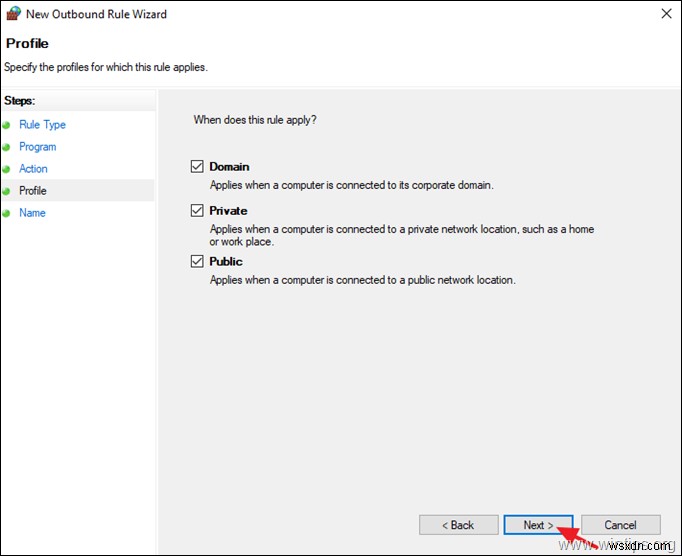Click the green bullet beside Rule Type
The height and width of the screenshot is (556, 682).
point(7,125)
